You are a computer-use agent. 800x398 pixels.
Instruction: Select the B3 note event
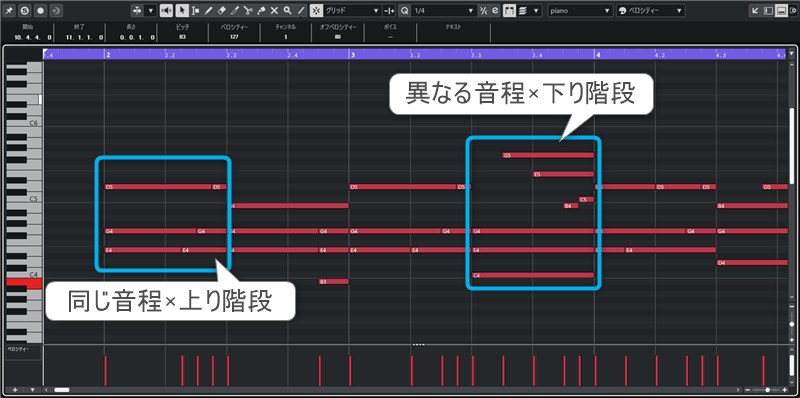point(334,282)
